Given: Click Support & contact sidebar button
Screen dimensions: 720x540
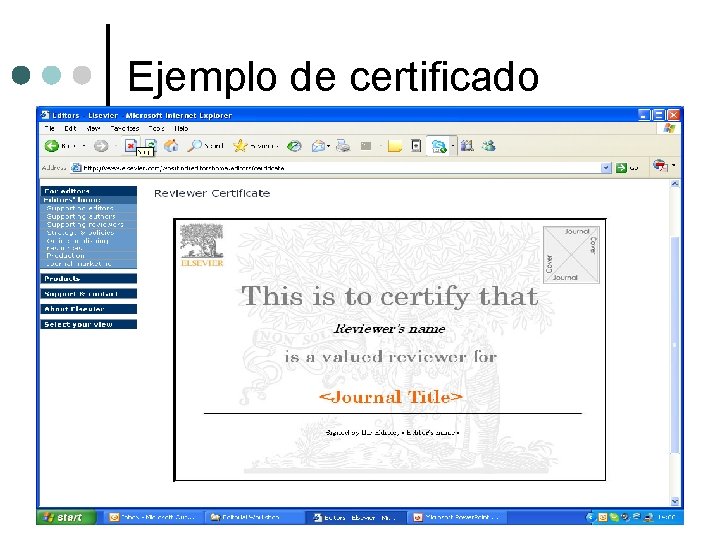Looking at the screenshot, I should click(x=89, y=294).
